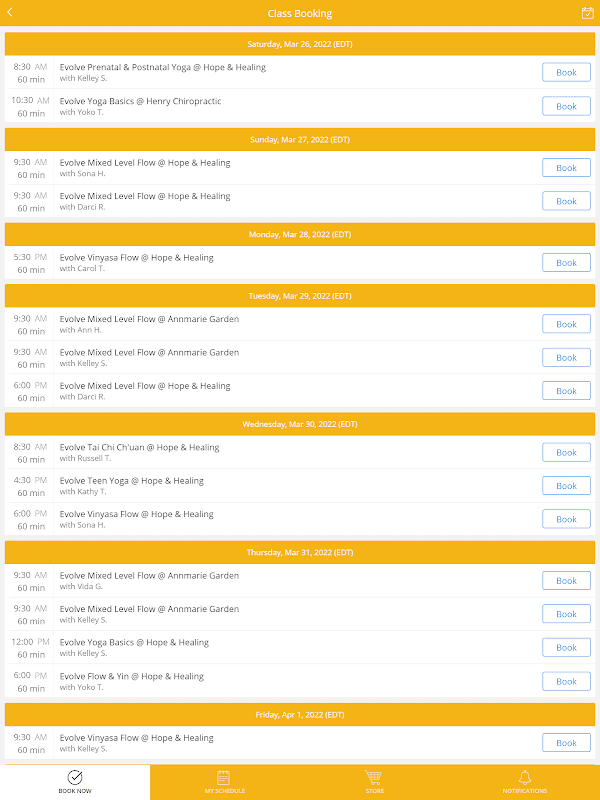Open Thursday Yoga Basics at Hope & Healing
Image resolution: width=600 pixels, height=800 pixels.
click(x=134, y=647)
